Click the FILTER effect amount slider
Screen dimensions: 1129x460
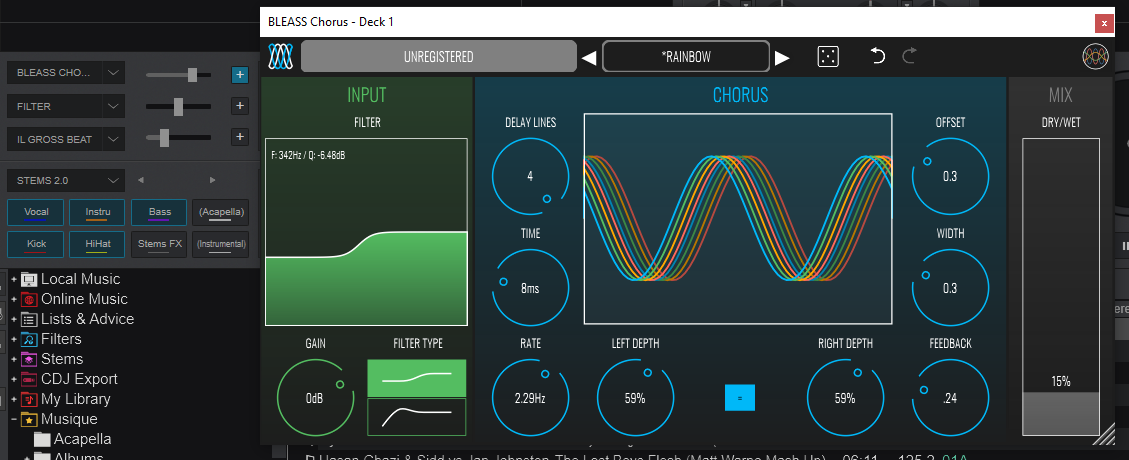(179, 107)
